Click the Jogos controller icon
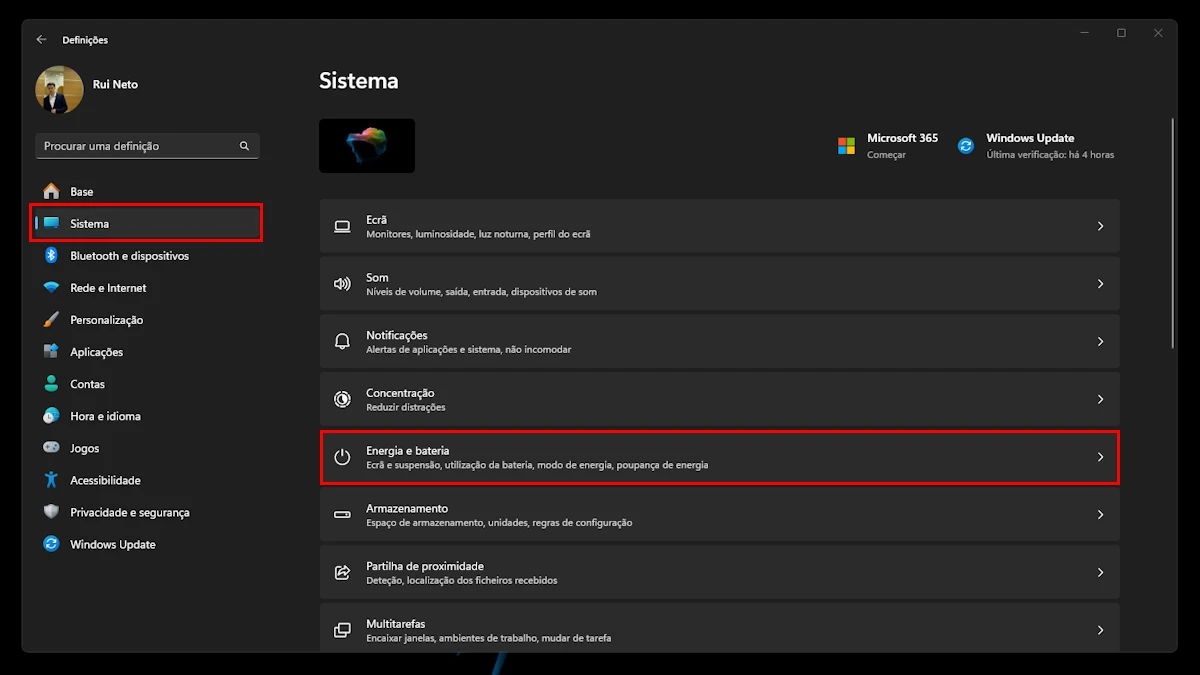1200x675 pixels. (x=51, y=448)
